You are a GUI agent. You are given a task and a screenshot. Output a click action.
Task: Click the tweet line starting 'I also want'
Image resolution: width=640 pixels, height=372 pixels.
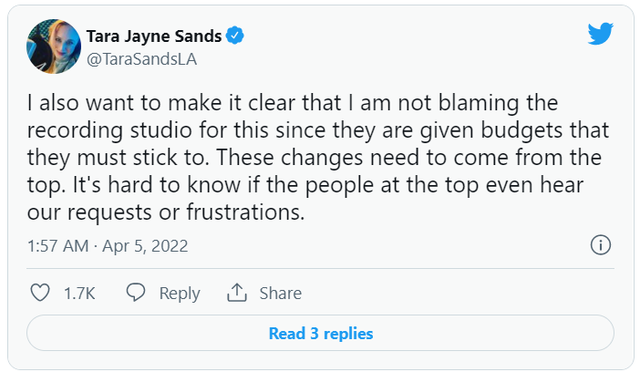(292, 102)
